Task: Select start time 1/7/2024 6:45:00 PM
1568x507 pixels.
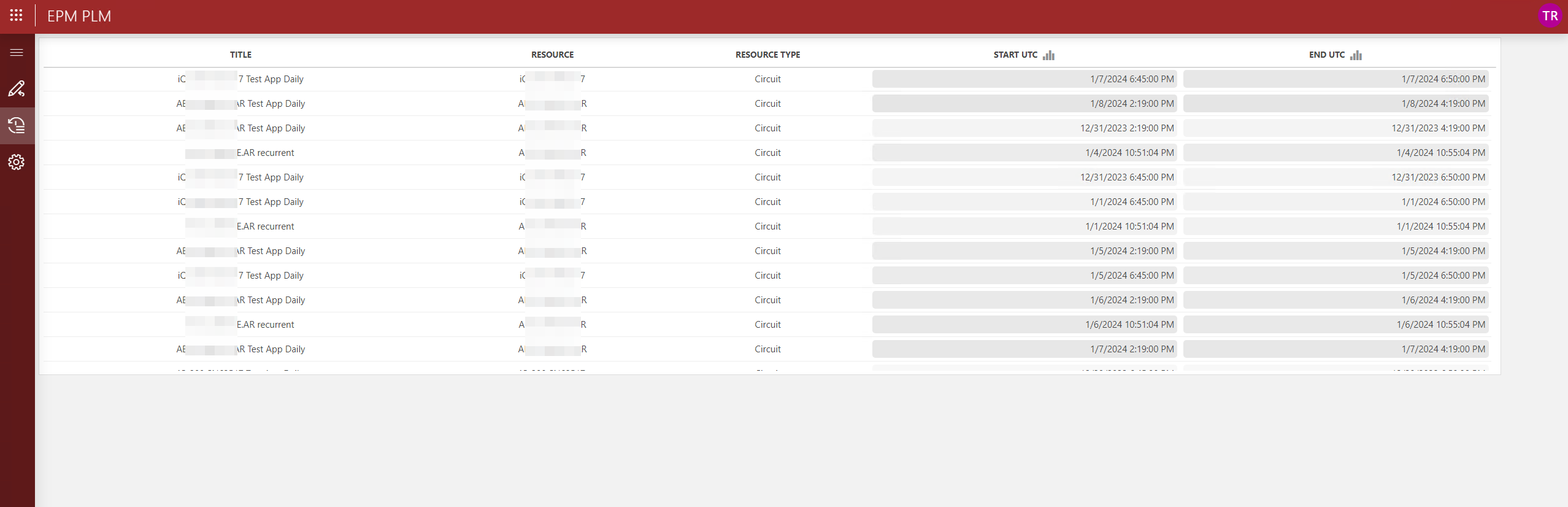Action: click(1024, 79)
